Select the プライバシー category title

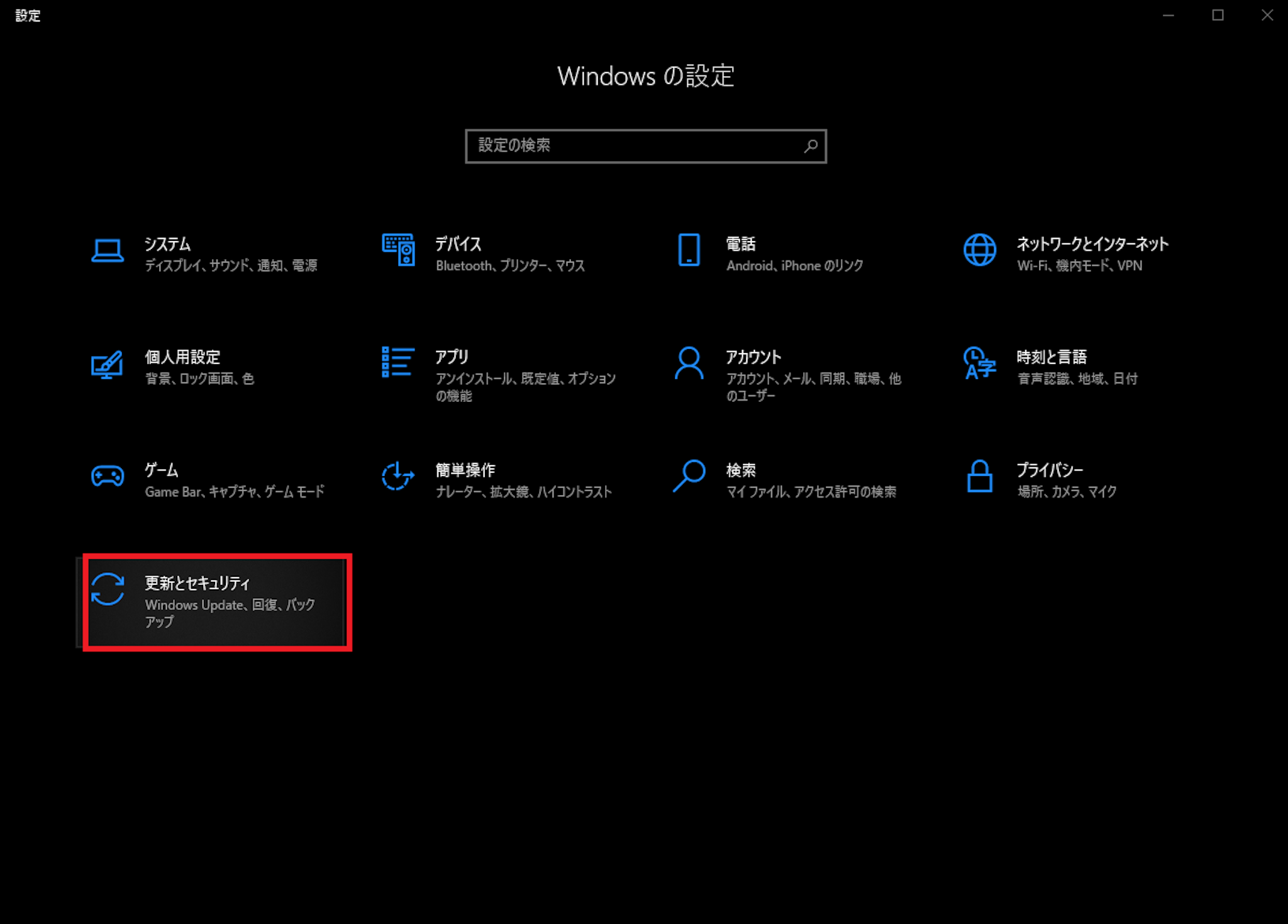pyautogui.click(x=1050, y=470)
